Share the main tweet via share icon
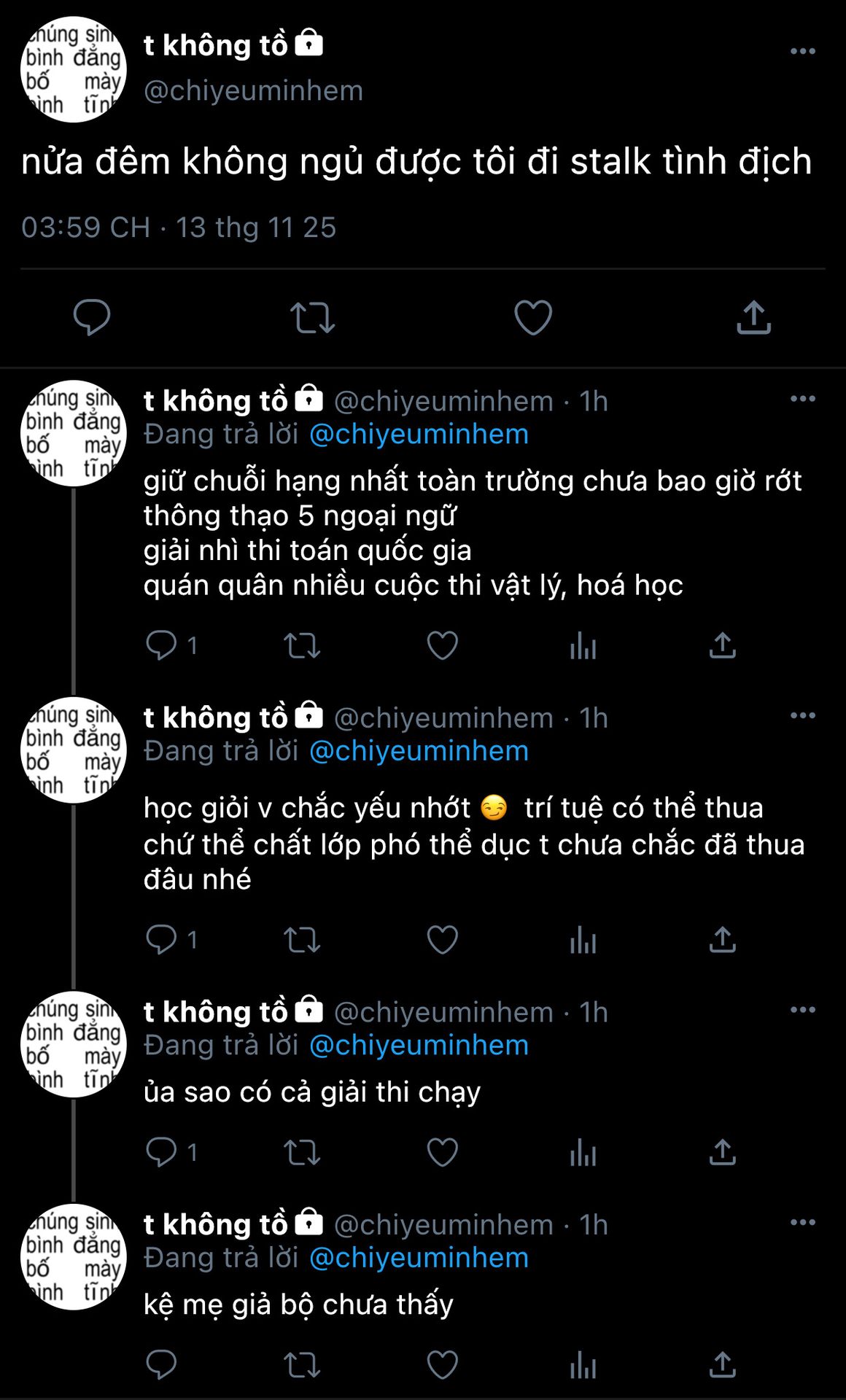 [x=753, y=317]
